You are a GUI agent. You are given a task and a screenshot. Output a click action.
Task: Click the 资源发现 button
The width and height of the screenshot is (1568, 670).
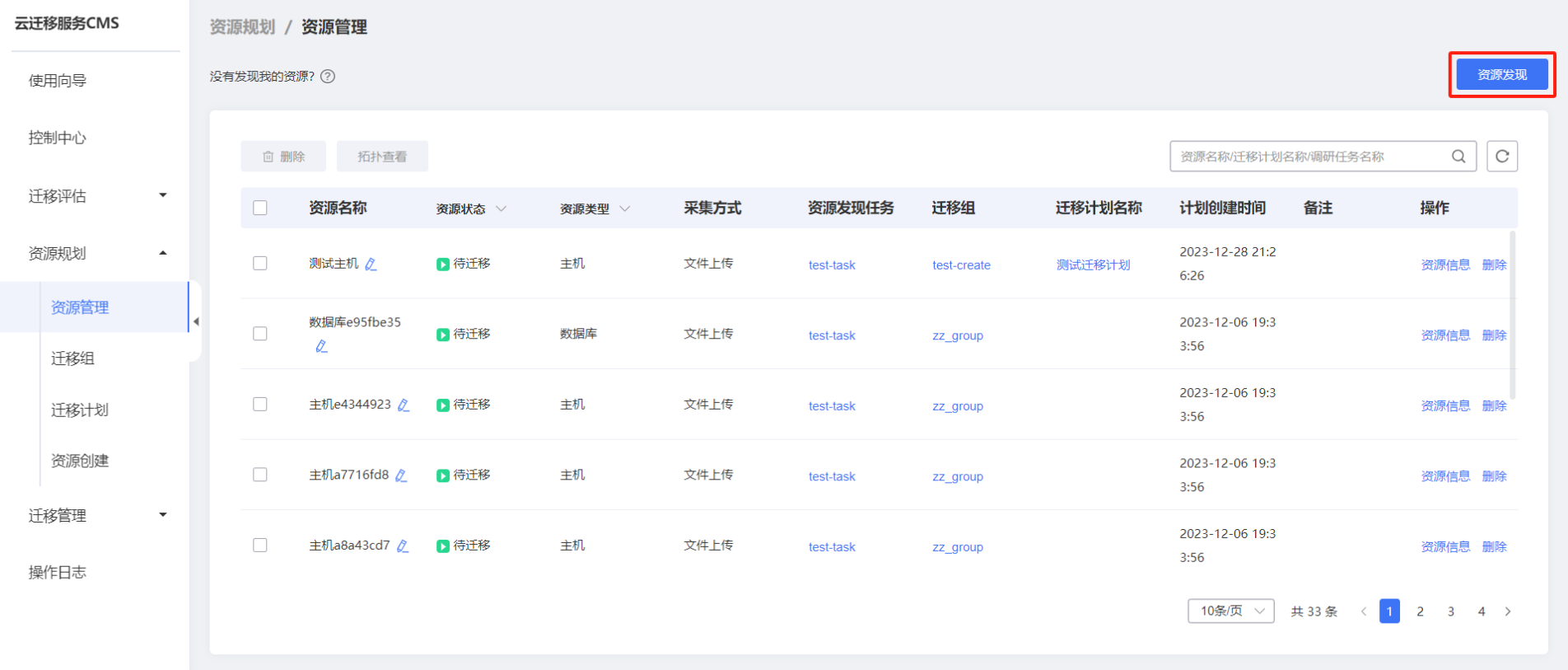pos(1502,74)
